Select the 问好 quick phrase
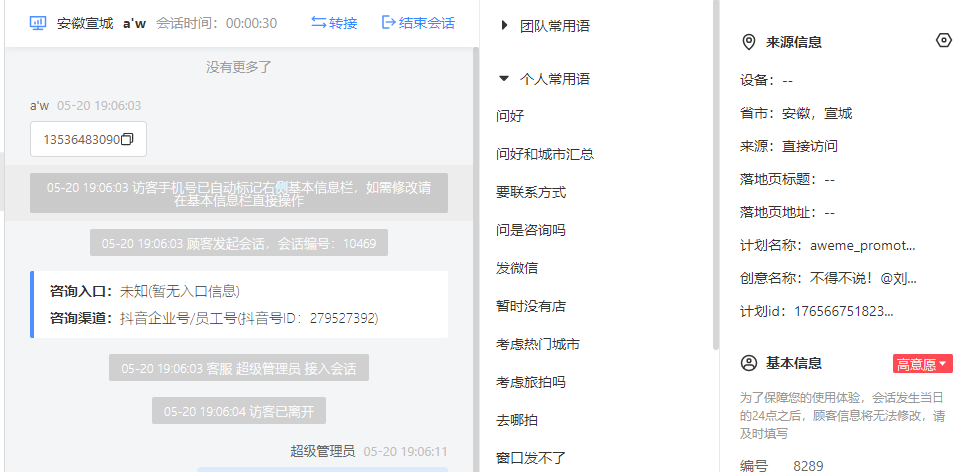Screen dimensions: 967x472 click(510, 116)
